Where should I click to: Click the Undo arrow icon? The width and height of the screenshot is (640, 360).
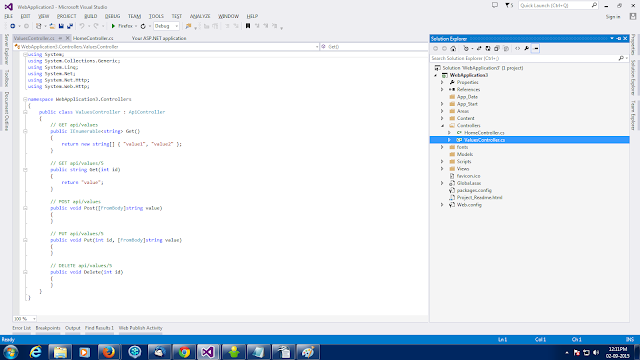pyautogui.click(x=82, y=26)
